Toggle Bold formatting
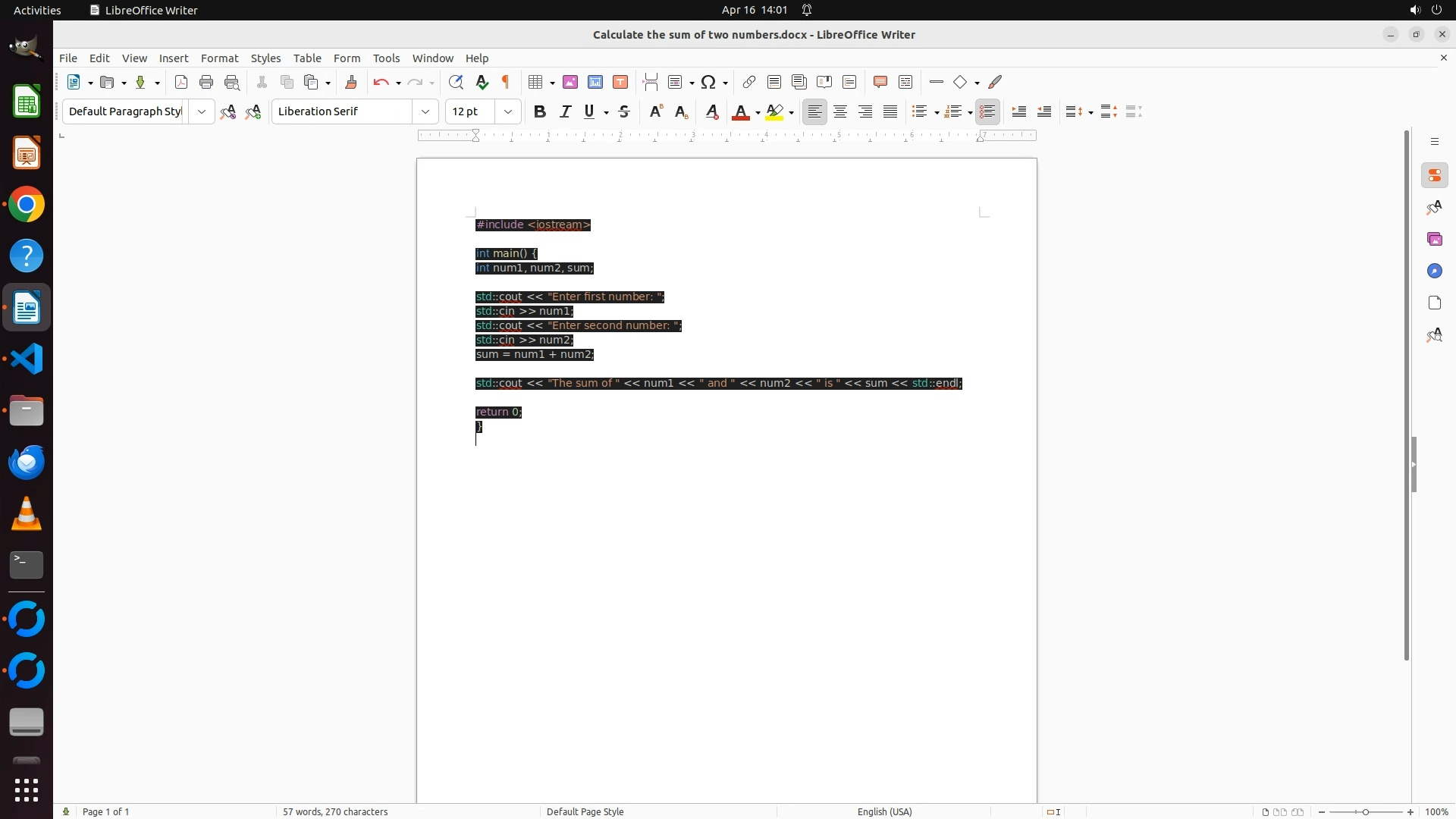This screenshot has height=819, width=1456. pos(540,111)
